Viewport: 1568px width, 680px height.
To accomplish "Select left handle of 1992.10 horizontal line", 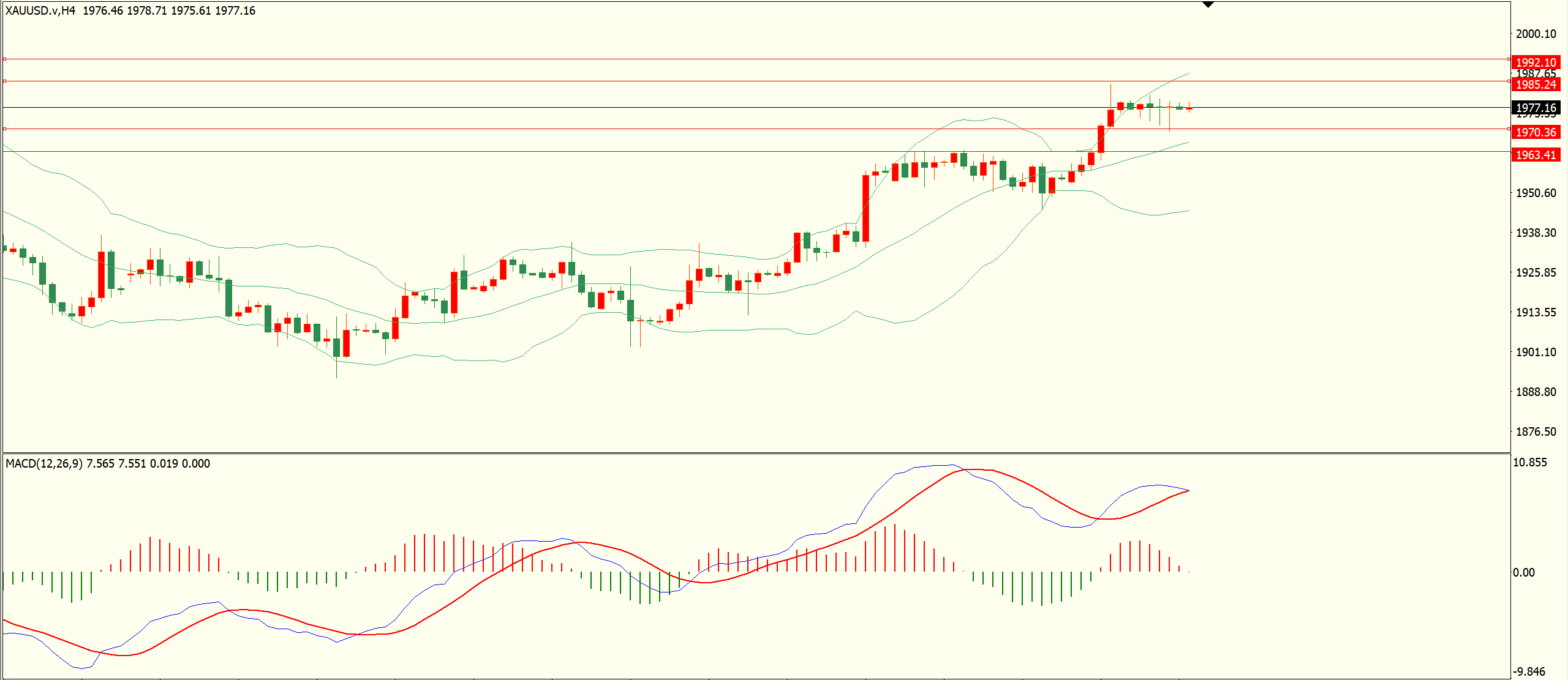I will [4, 59].
